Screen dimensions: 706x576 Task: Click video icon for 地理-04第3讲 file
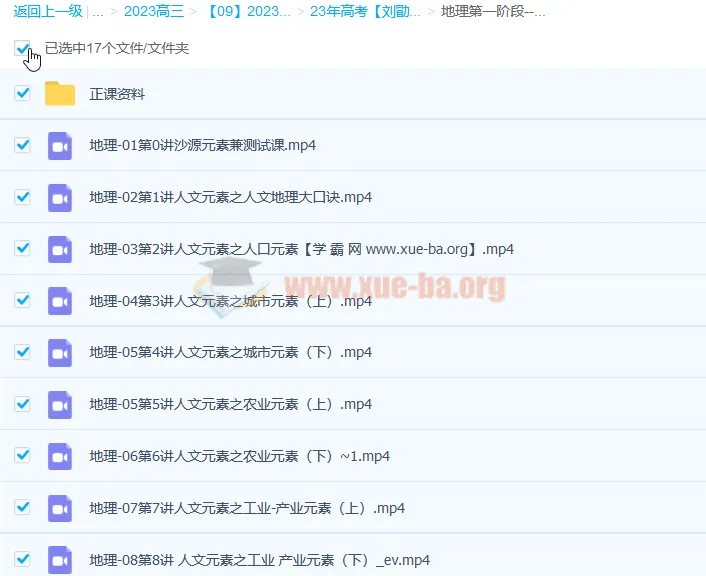point(60,301)
